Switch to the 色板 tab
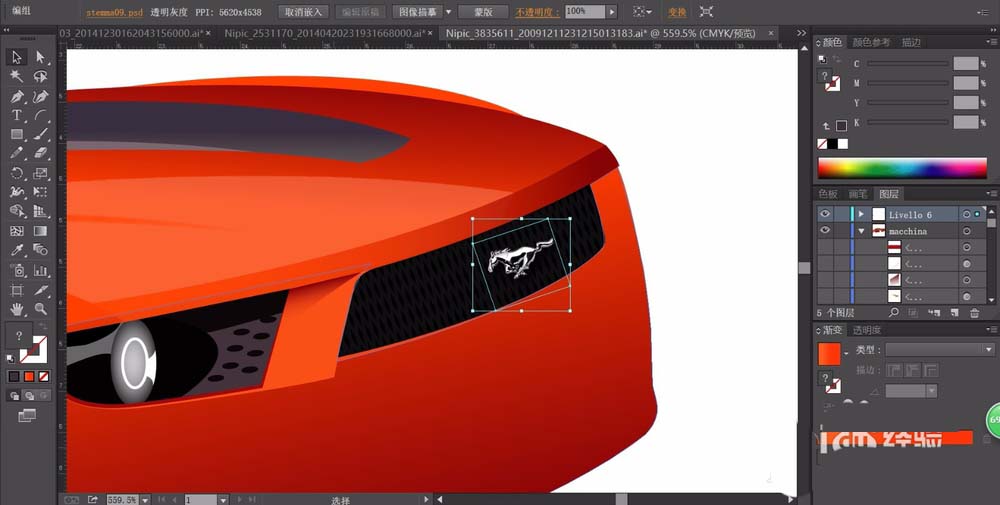This screenshot has width=1000, height=505. coord(828,194)
